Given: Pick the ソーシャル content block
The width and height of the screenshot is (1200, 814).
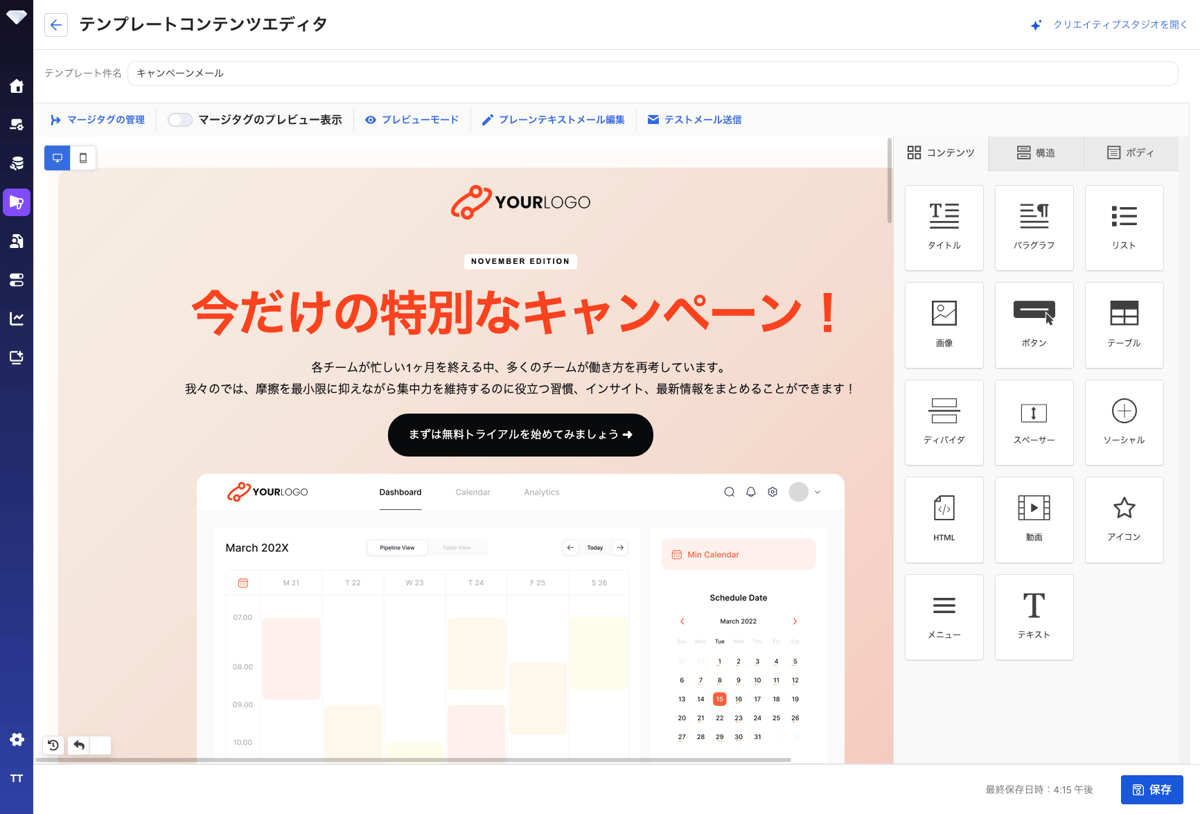Looking at the screenshot, I should (x=1124, y=422).
